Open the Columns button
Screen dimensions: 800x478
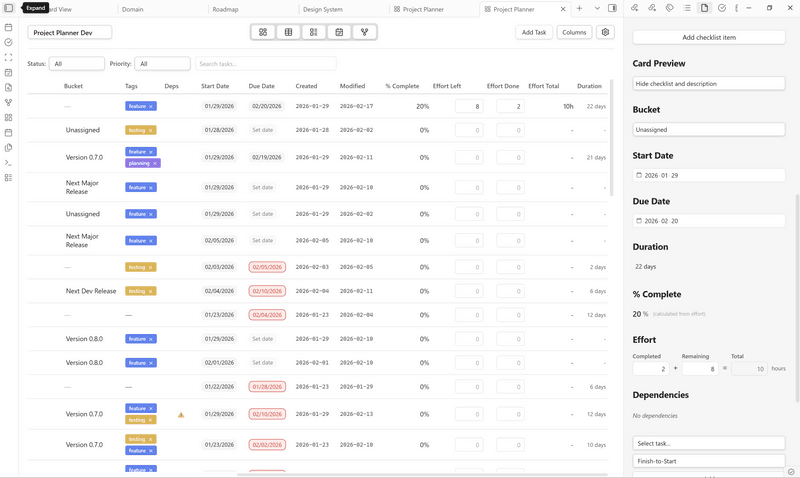(574, 32)
